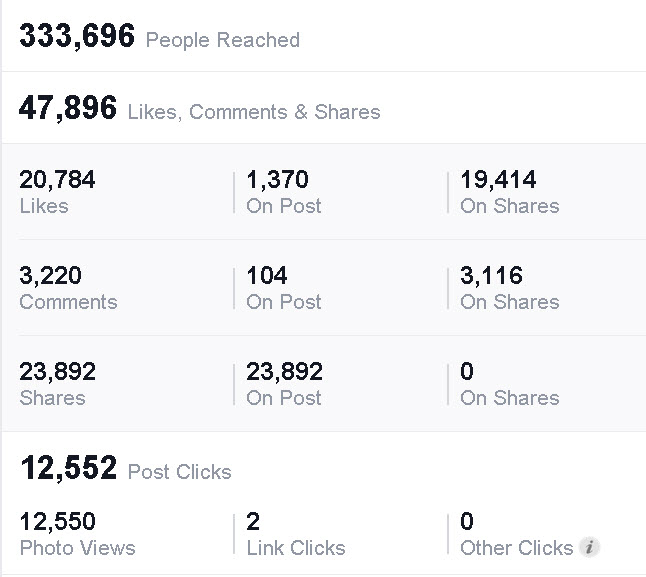Click the Likes, Comments & Shares label
The height and width of the screenshot is (577, 646).
254,112
